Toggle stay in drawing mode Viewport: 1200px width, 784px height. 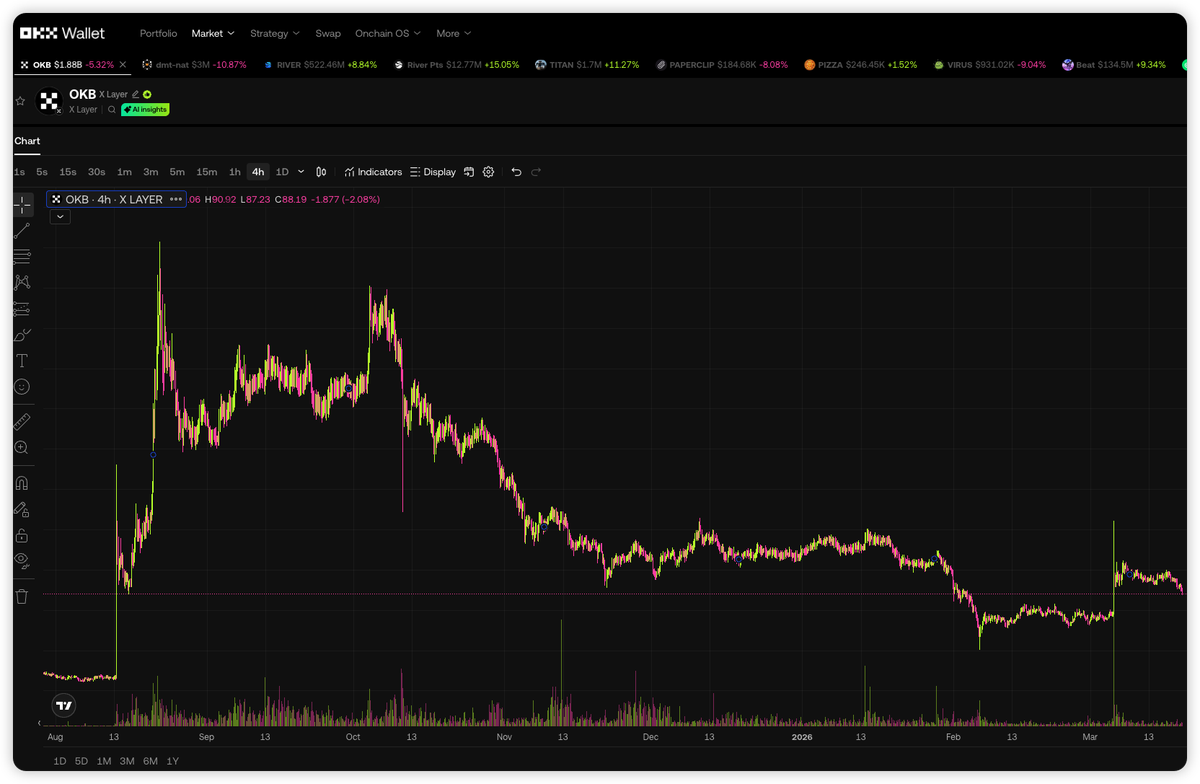[x=22, y=509]
